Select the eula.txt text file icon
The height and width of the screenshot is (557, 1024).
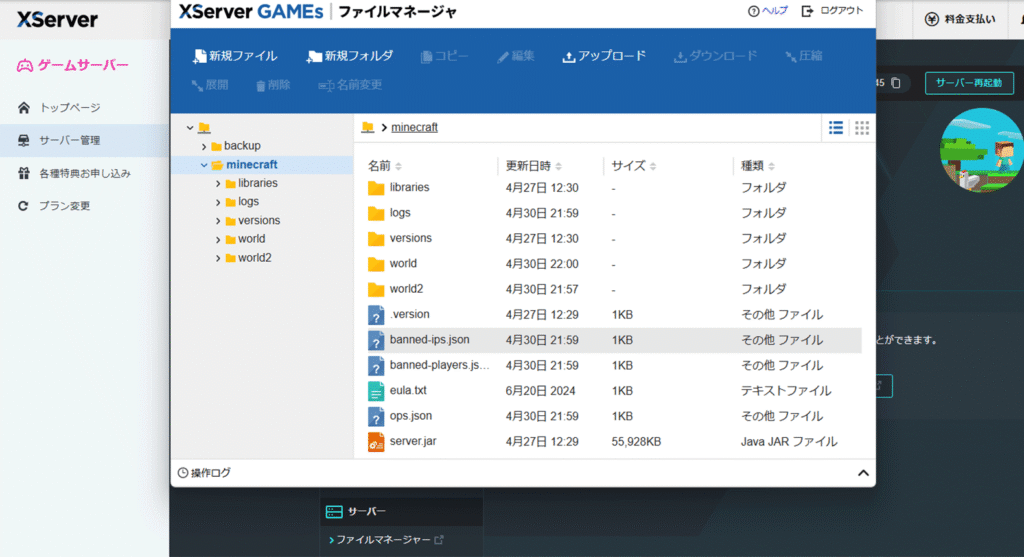tap(376, 391)
